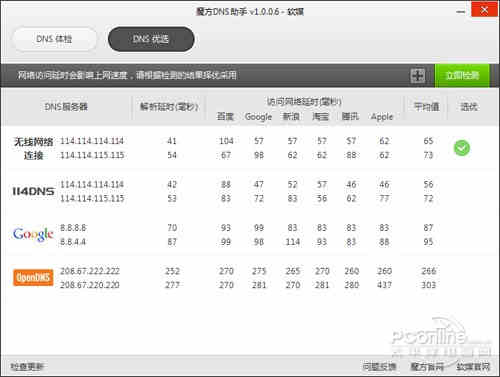
Task: Click the OpenDNS orange logo
Action: pos(33,278)
